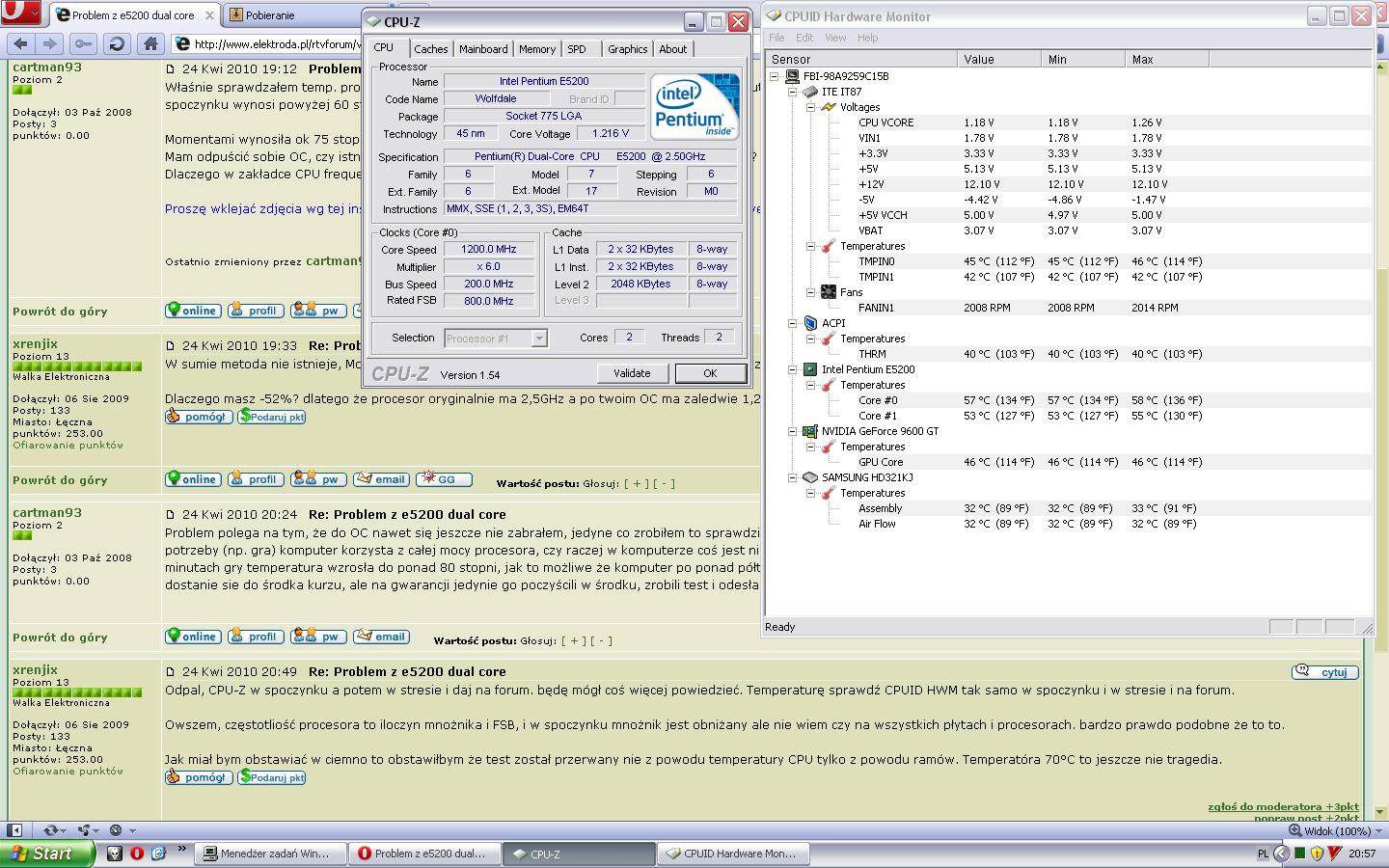
Task: Click the Value column header
Action: (x=999, y=59)
